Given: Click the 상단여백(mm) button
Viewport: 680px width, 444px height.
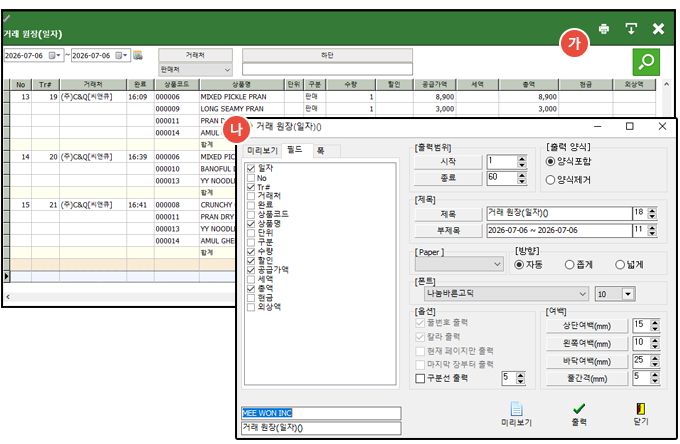Looking at the screenshot, I should (x=587, y=326).
